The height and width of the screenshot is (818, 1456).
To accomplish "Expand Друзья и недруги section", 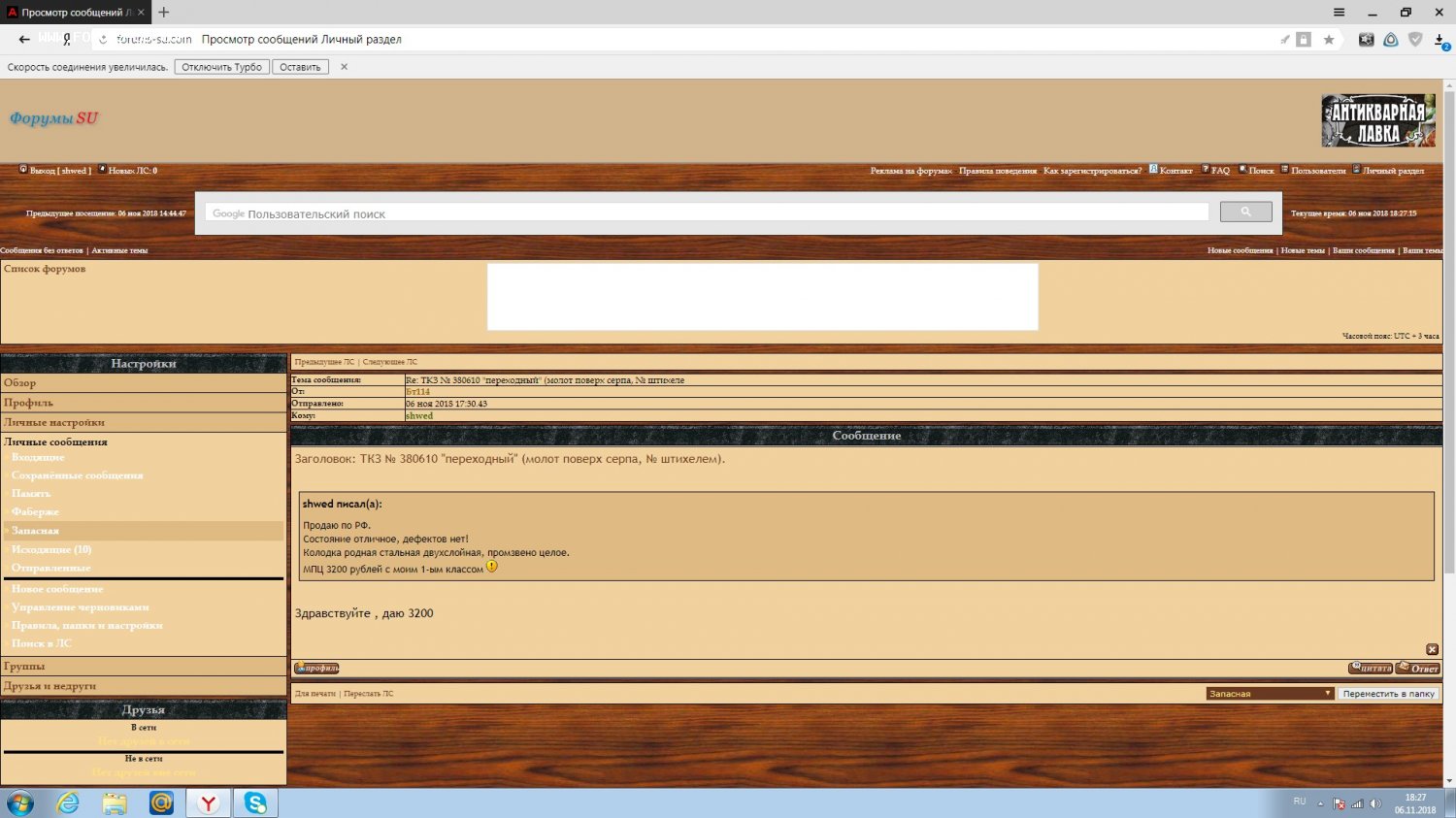I will pos(50,686).
